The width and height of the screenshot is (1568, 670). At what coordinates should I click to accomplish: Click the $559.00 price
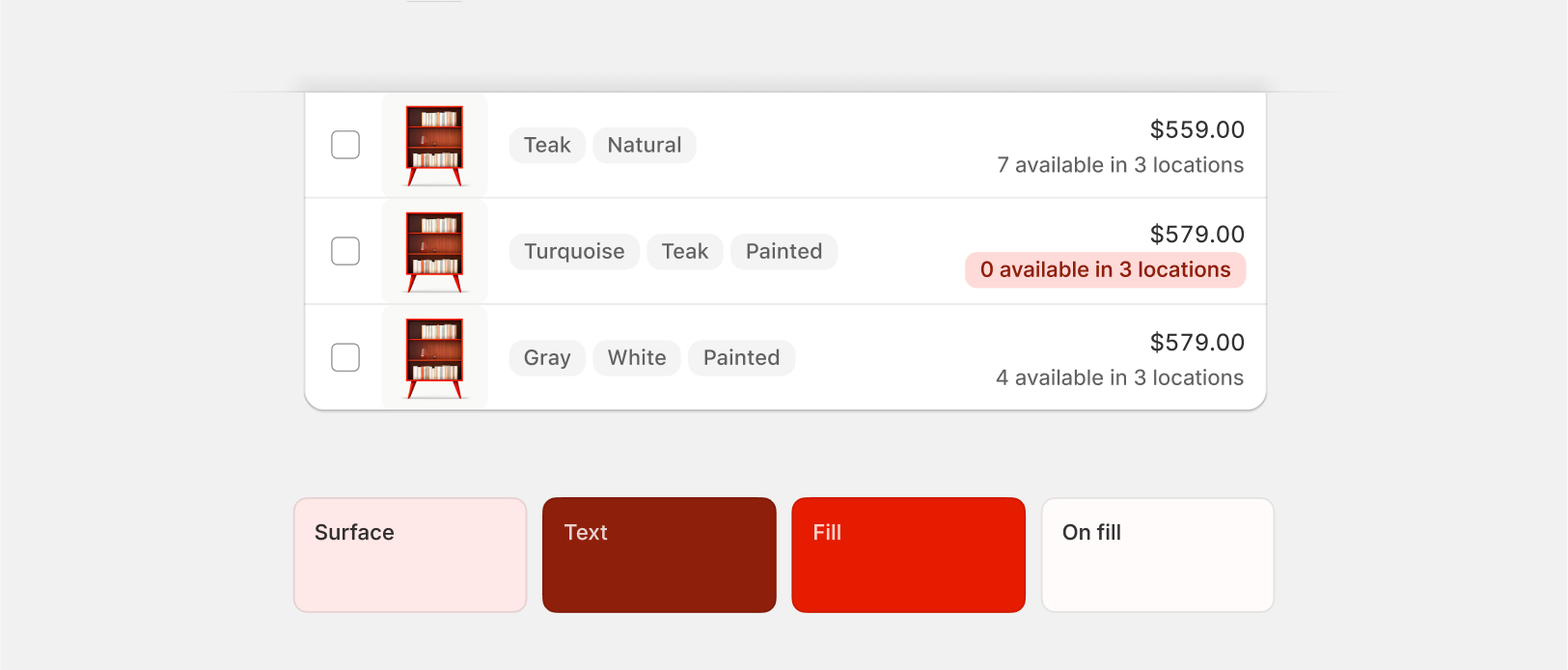click(x=1197, y=129)
